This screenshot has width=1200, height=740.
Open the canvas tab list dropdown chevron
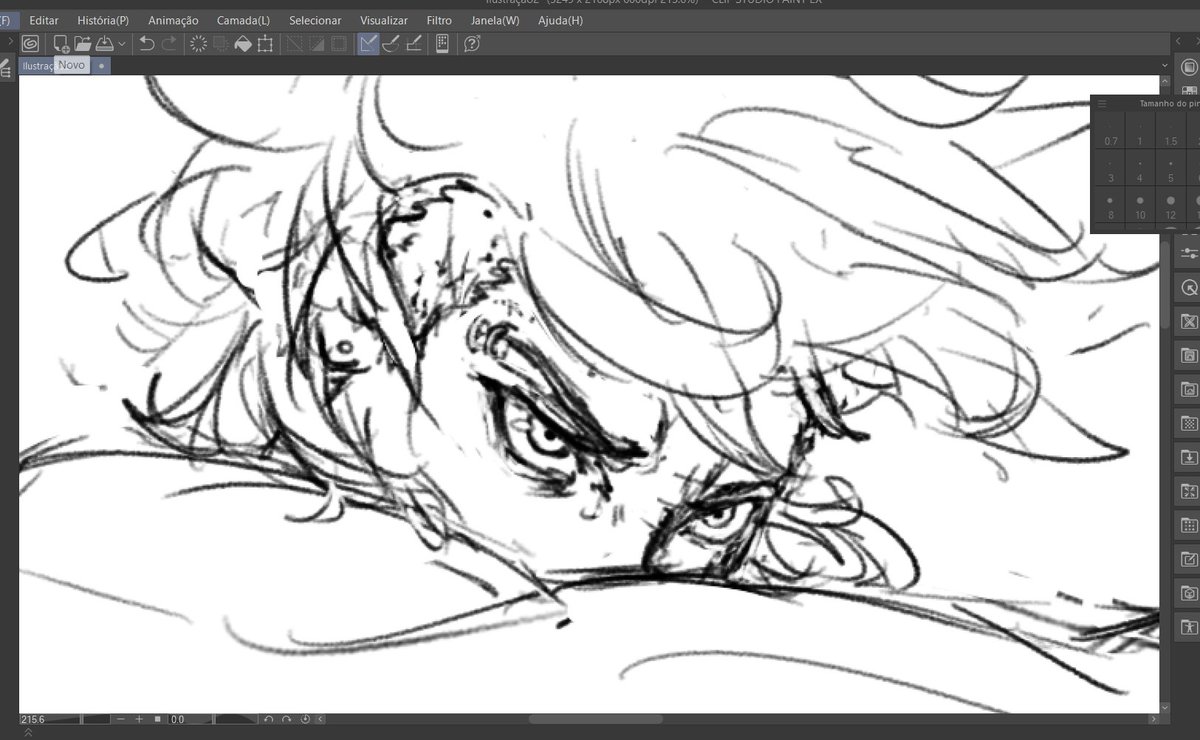click(1164, 66)
